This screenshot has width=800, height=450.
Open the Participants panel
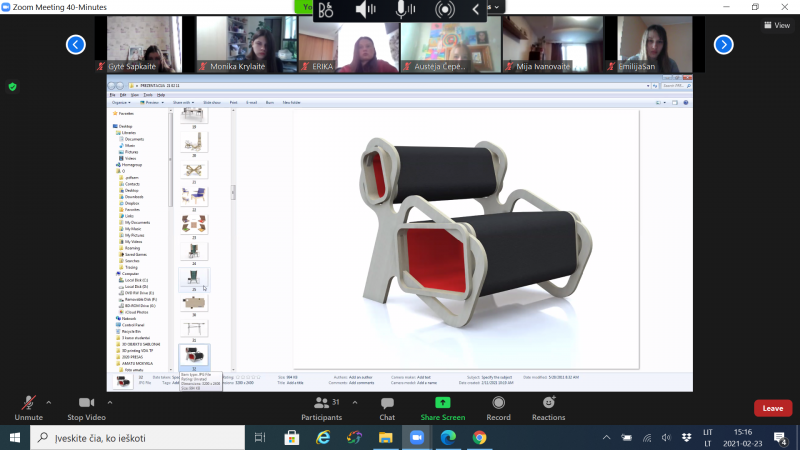tap(321, 409)
